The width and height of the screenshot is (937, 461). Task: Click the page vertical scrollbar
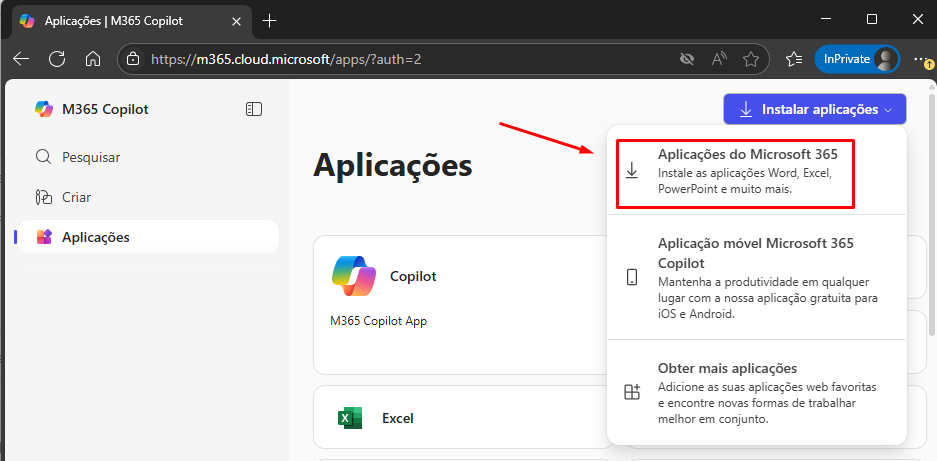click(x=932, y=215)
